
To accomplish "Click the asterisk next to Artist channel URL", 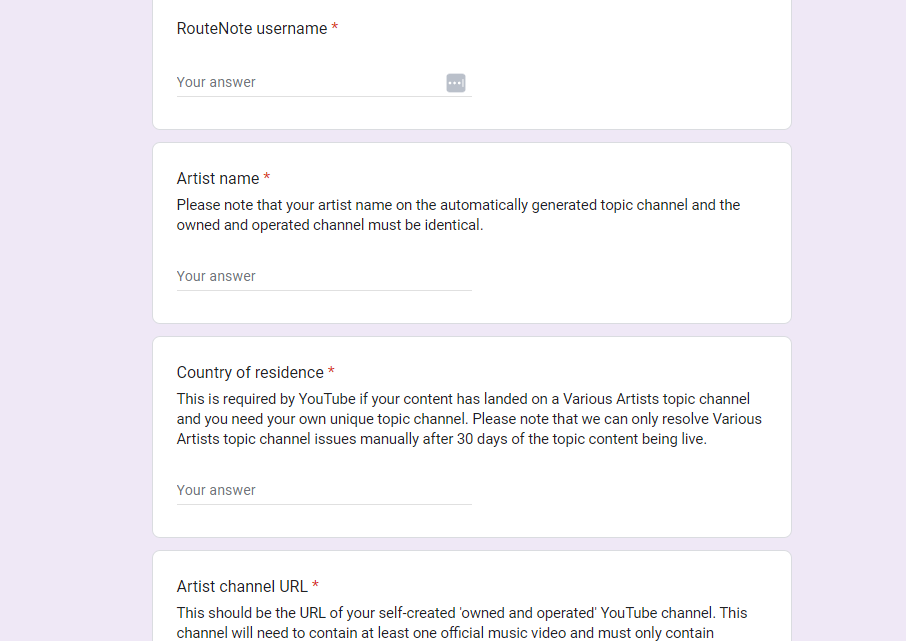I will click(x=315, y=587).
